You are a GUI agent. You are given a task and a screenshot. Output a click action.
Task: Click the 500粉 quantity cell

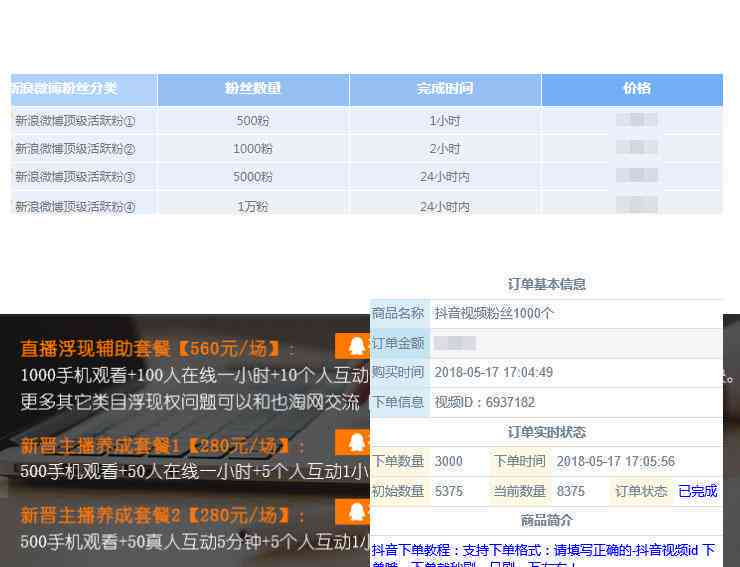point(253,121)
